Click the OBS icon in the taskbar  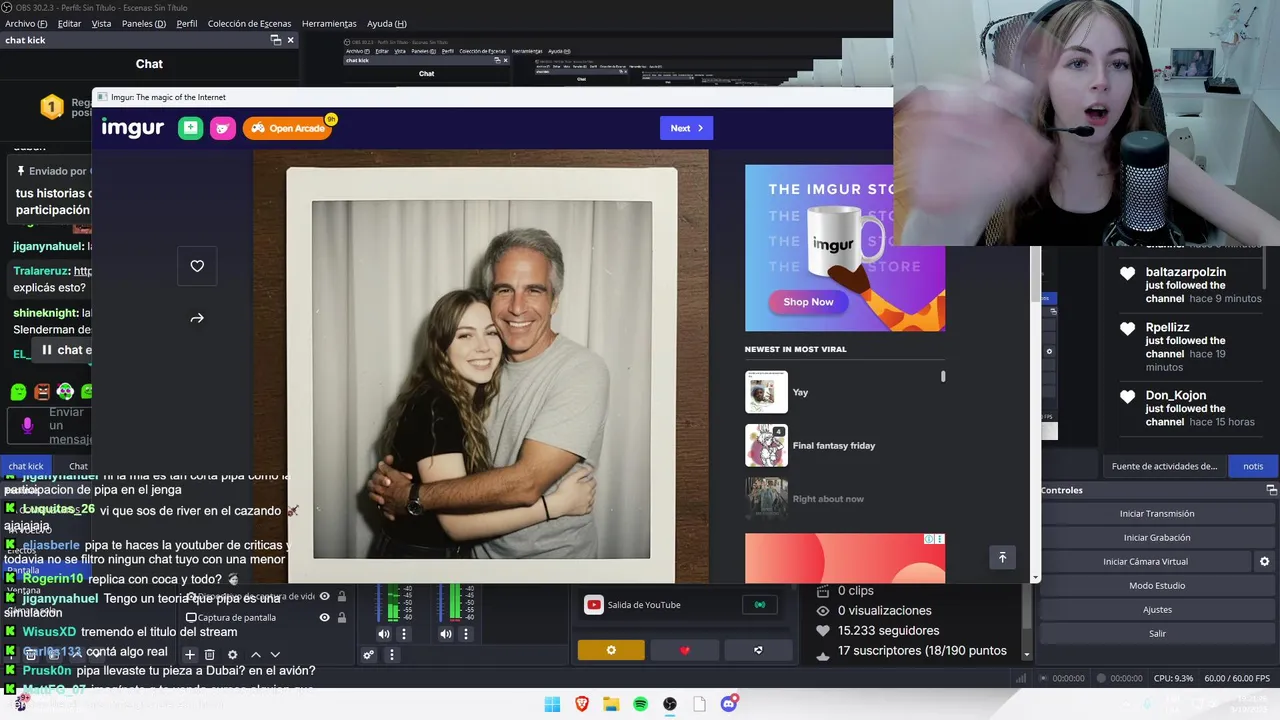tap(670, 704)
